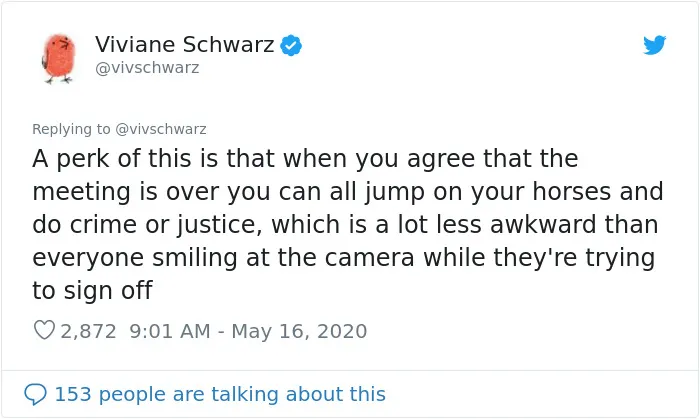Open the red bird profile avatar
This screenshot has height=419, width=700.
click(x=59, y=58)
